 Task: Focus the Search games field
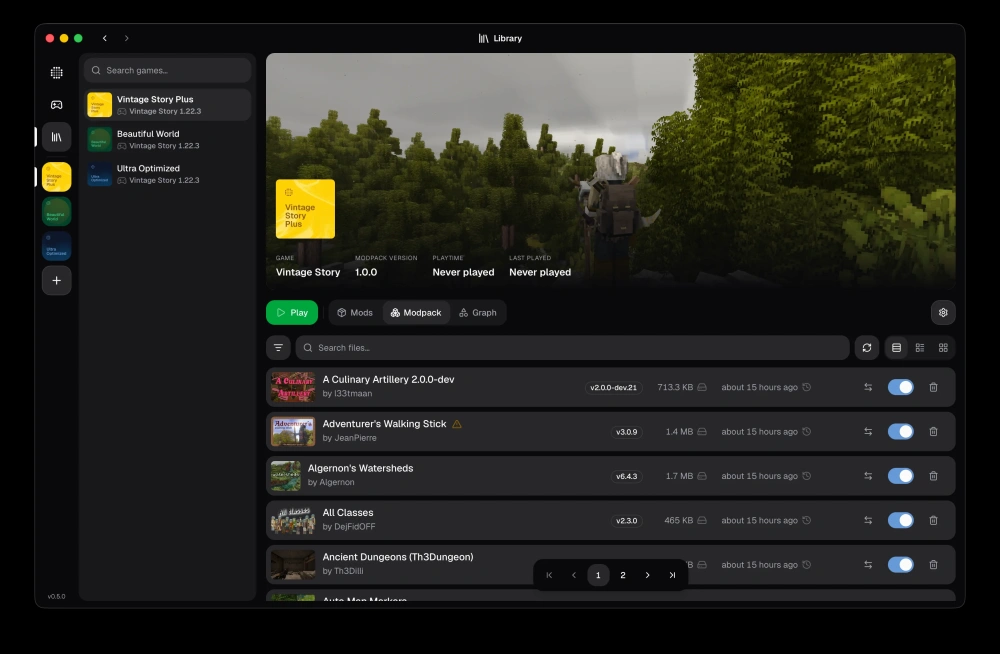(168, 70)
